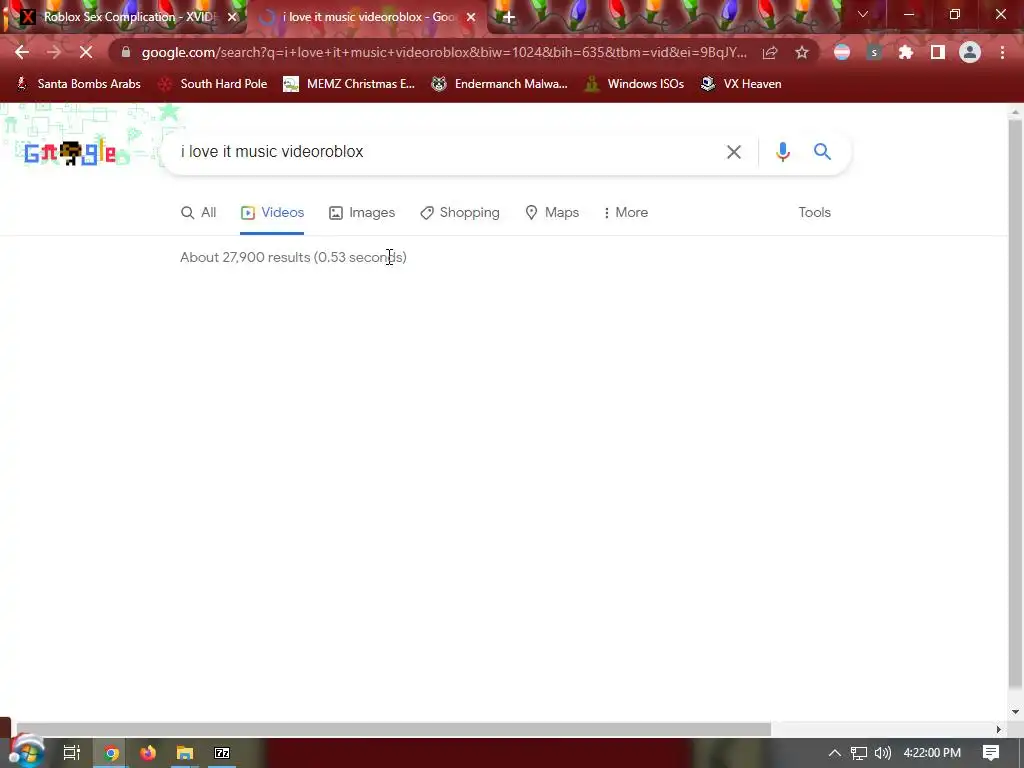This screenshot has width=1024, height=768.
Task: Open the VX Heaven bookmark
Action: pos(741,84)
